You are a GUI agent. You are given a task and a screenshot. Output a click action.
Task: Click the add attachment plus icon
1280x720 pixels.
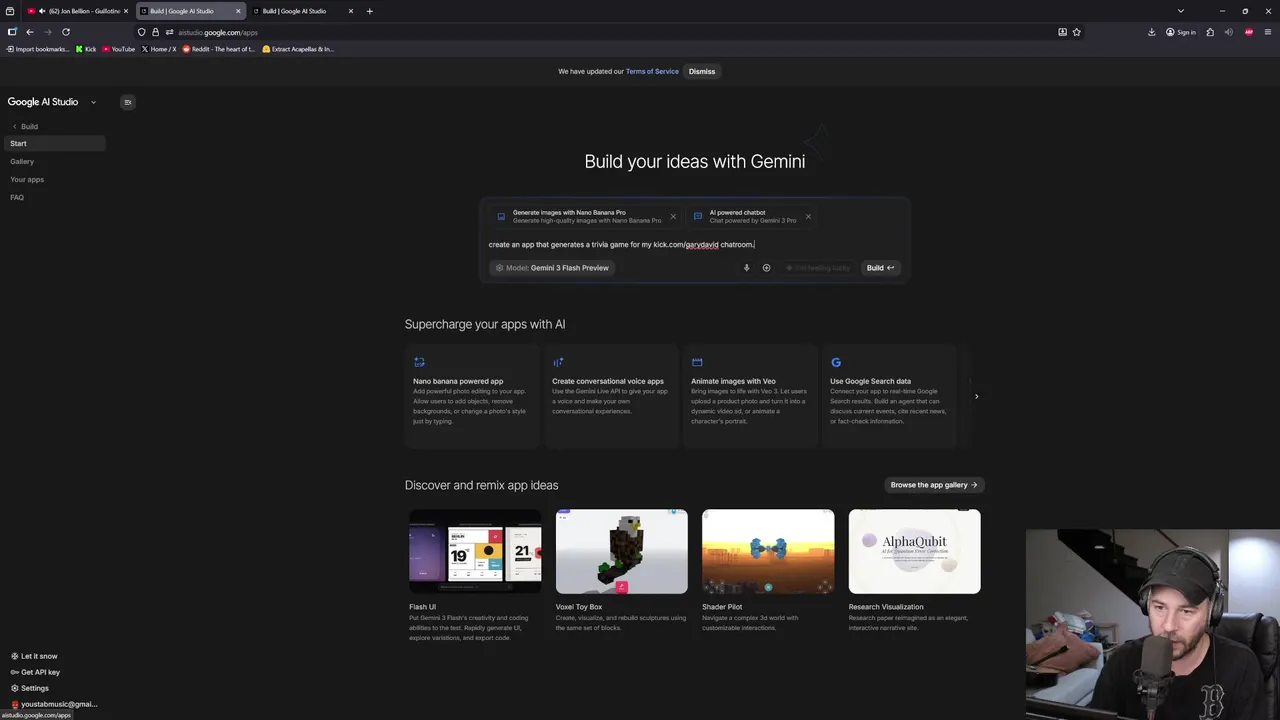pos(766,268)
